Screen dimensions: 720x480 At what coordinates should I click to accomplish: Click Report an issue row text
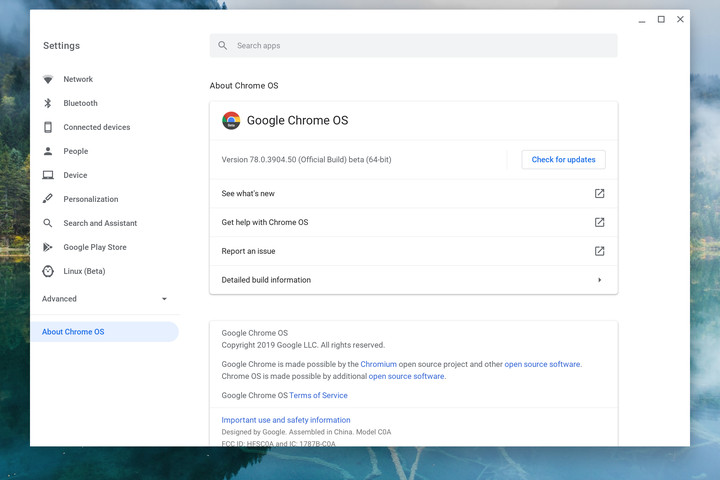[248, 251]
